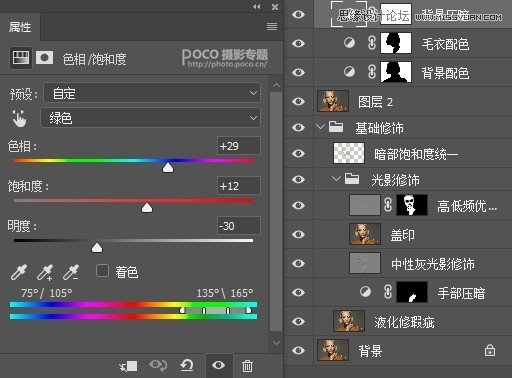
Task: Select the 图层 2 layer thumbnail
Action: 333,101
